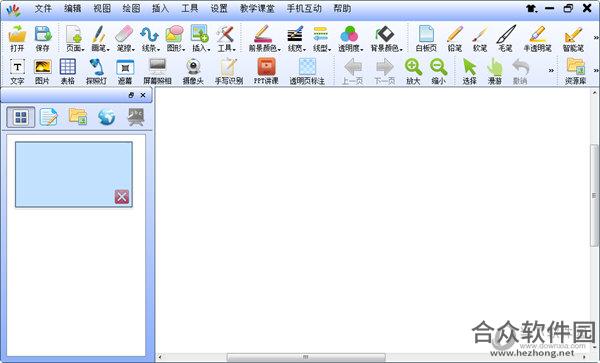Viewport: 600px width, 363px height.
Task: Open the Lines (线条) dropdown
Action: click(x=150, y=37)
